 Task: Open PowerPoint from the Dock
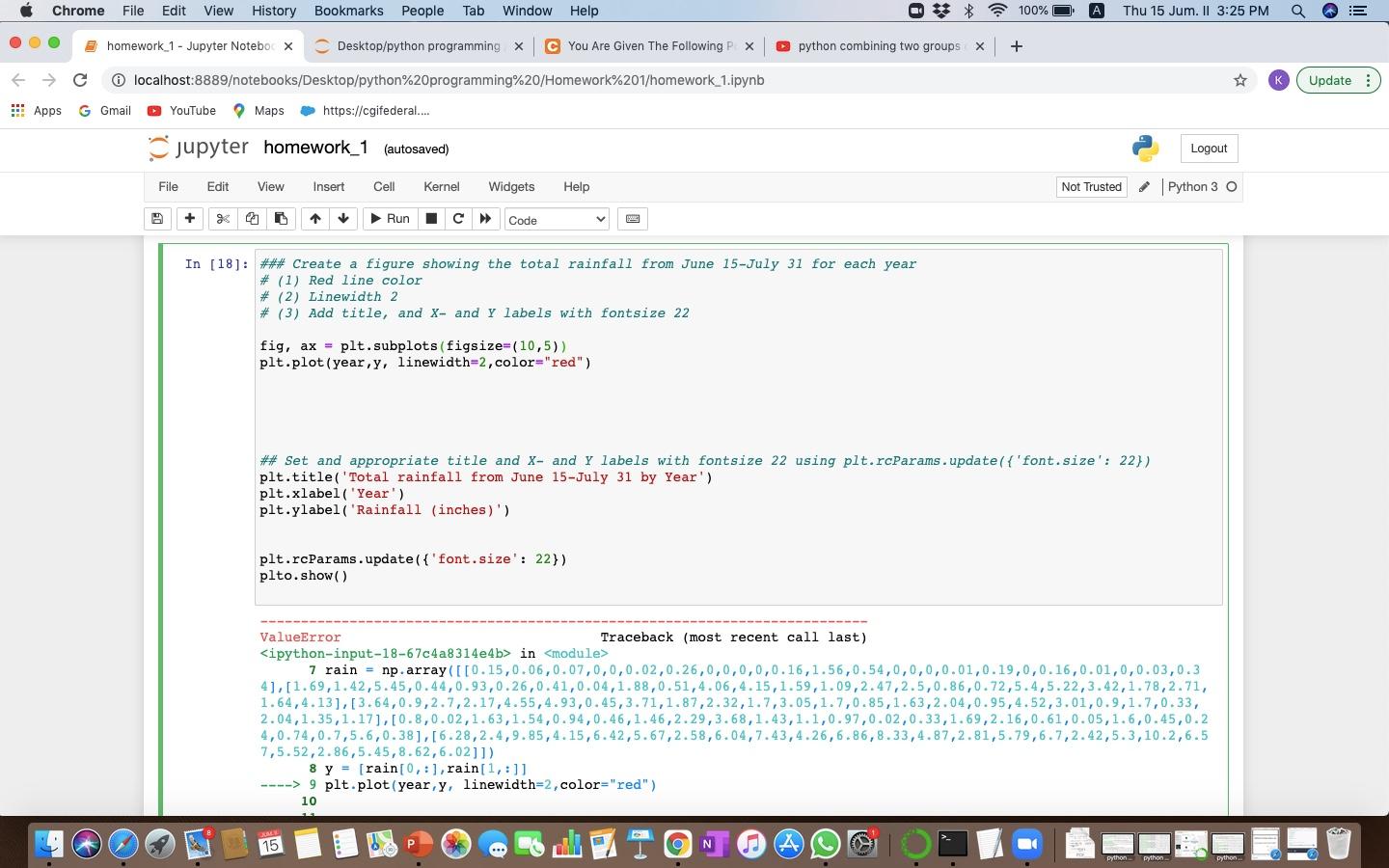[418, 844]
